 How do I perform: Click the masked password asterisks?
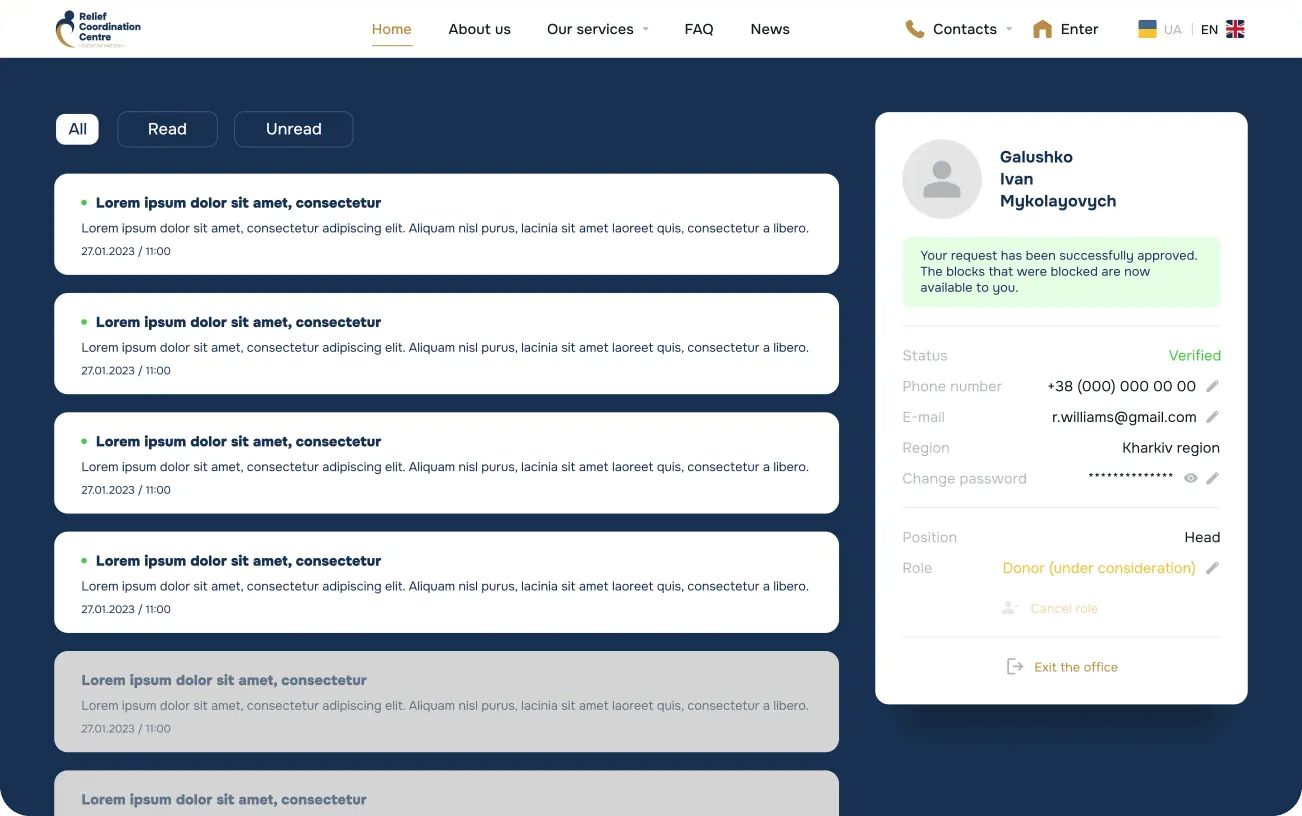pos(1130,477)
